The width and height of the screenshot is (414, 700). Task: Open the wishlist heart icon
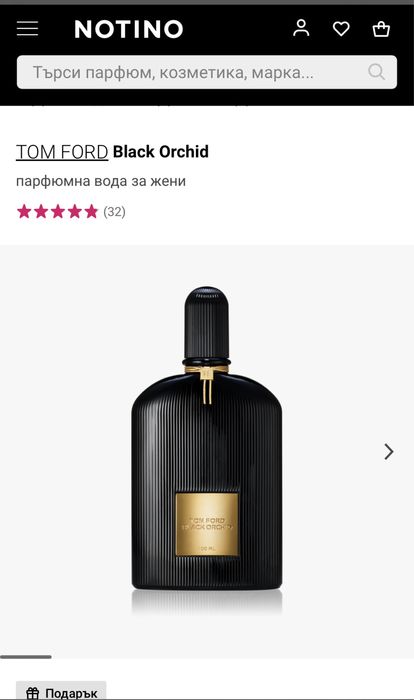click(341, 29)
